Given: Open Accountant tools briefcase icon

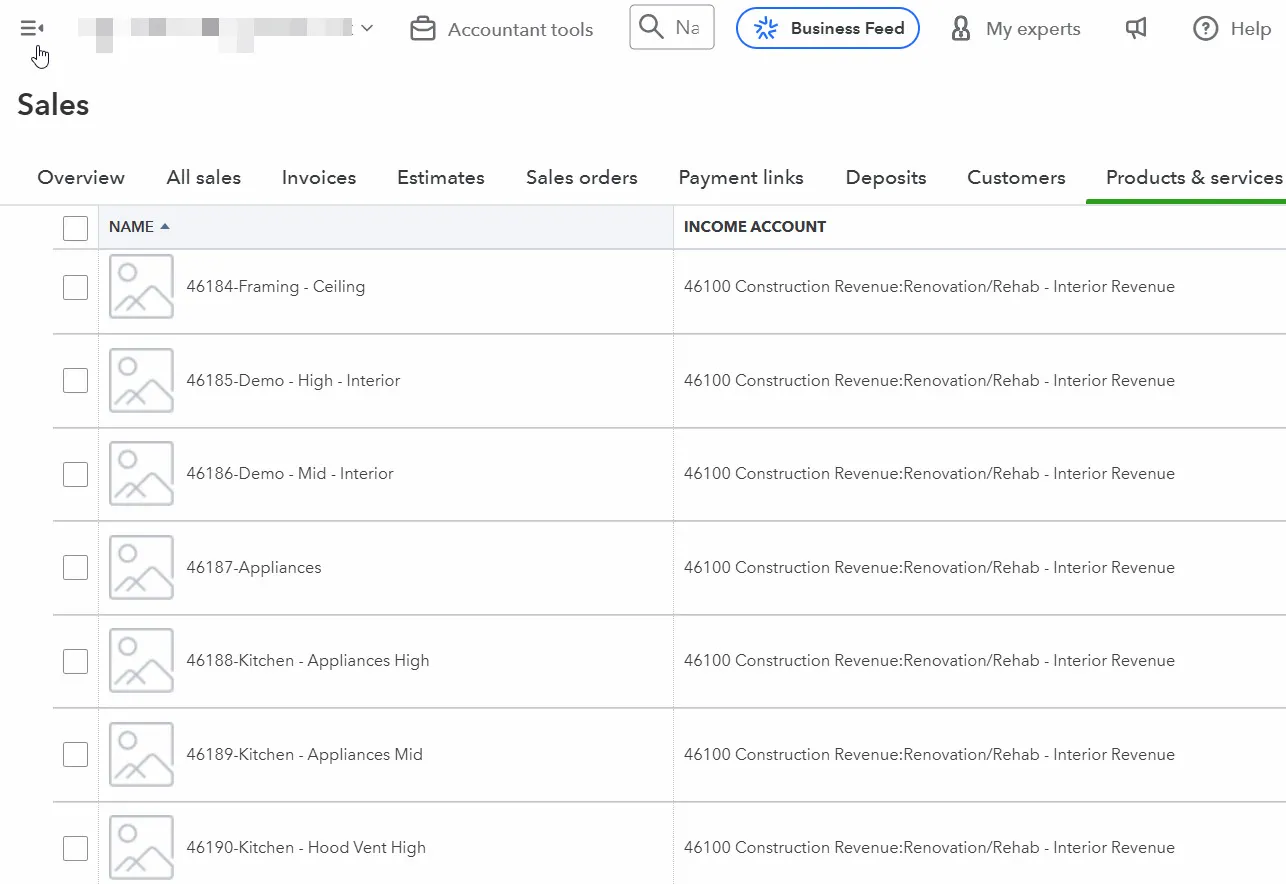Looking at the screenshot, I should click(x=423, y=29).
